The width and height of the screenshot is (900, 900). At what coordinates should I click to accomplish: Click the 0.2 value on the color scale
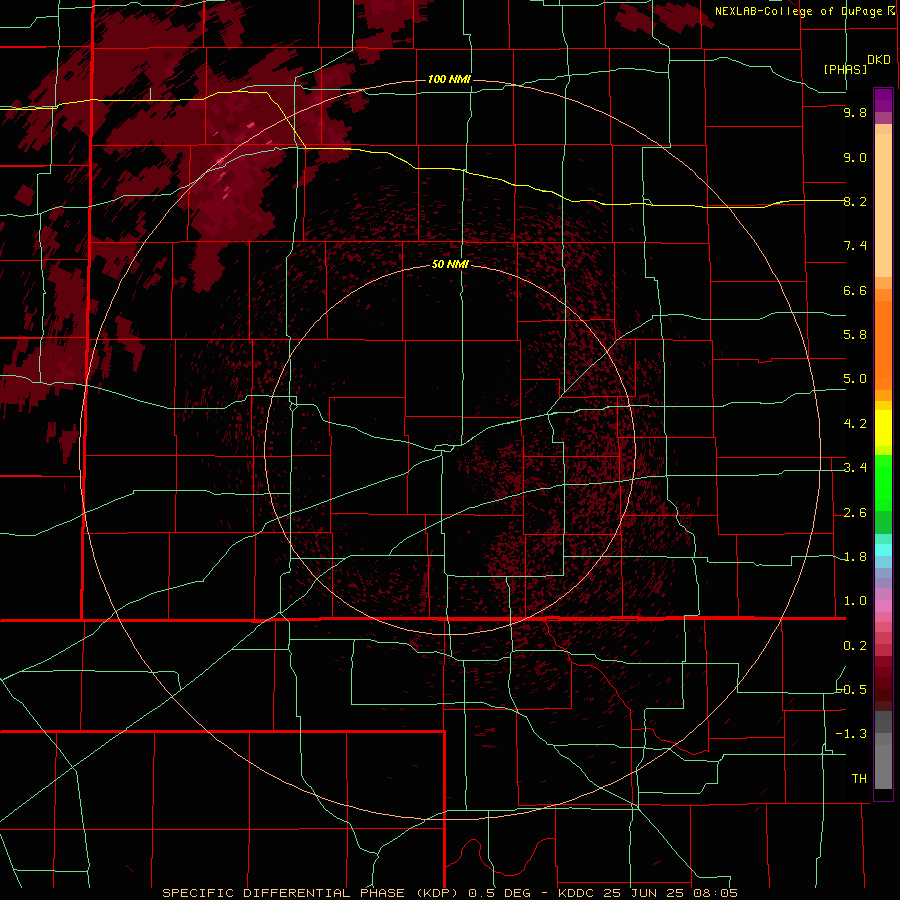[855, 646]
